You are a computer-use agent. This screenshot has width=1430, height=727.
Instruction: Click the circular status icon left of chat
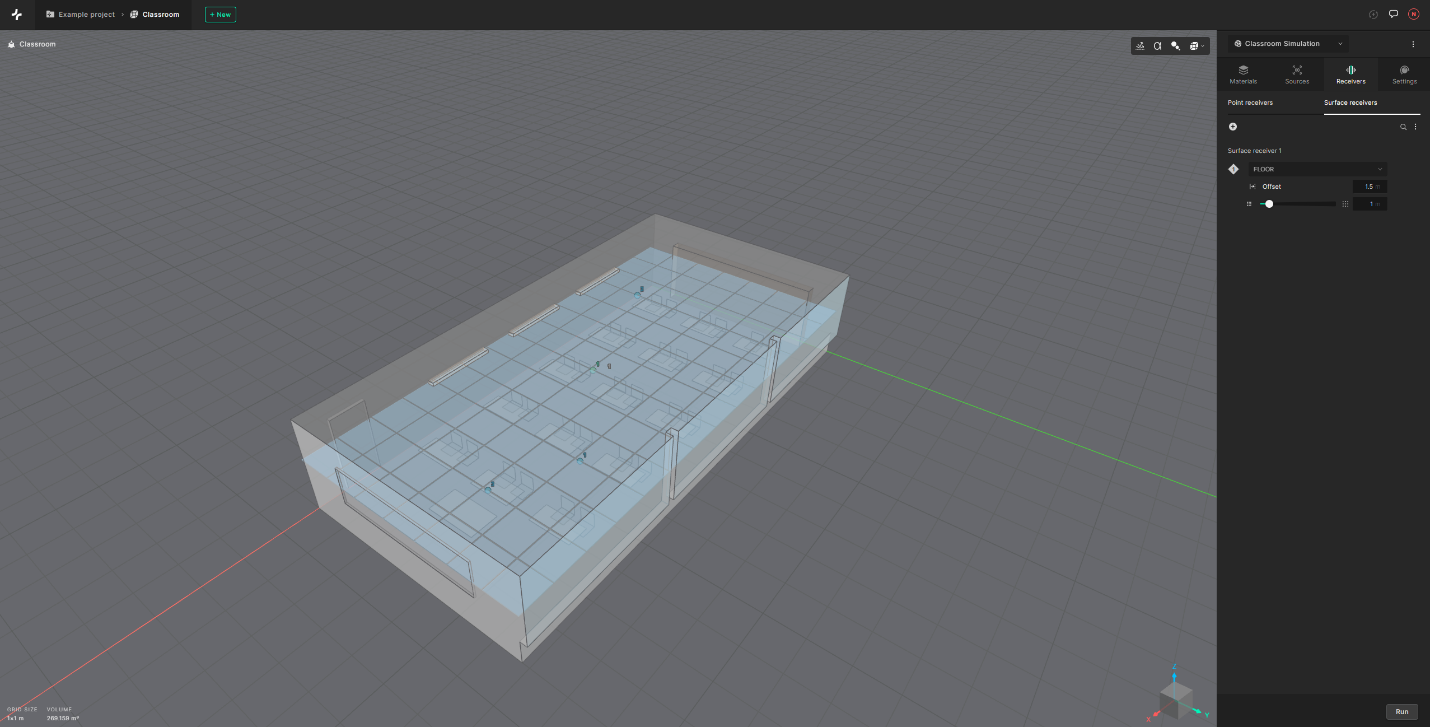coord(1373,14)
